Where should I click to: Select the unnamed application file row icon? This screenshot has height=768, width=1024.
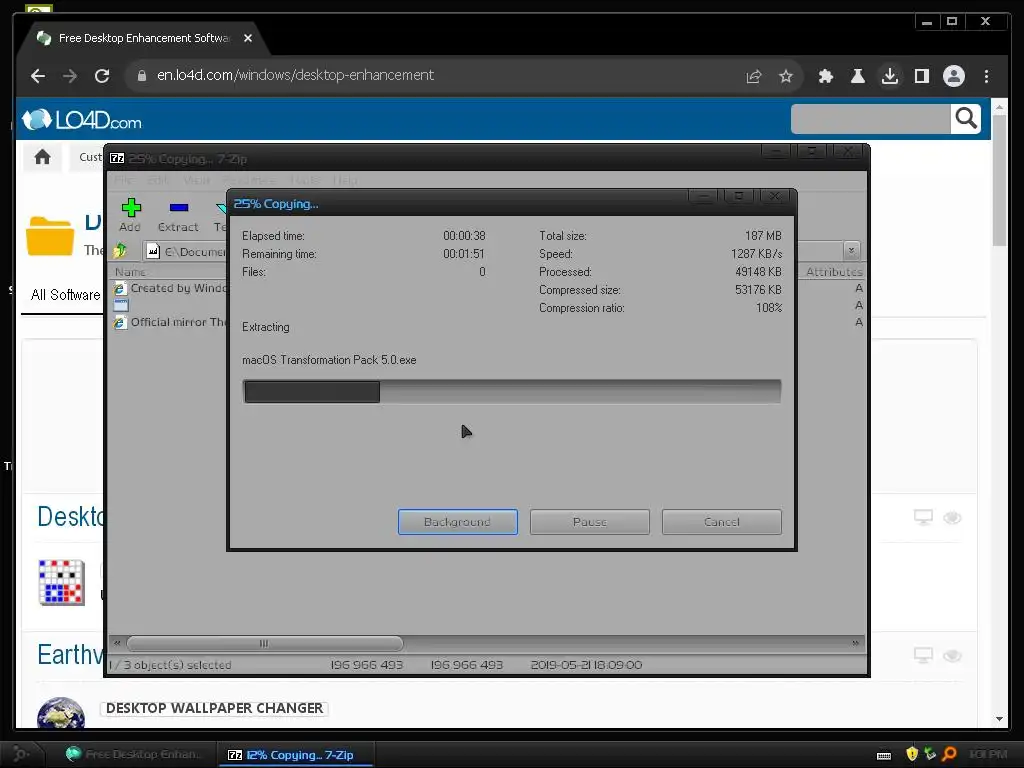click(x=121, y=305)
